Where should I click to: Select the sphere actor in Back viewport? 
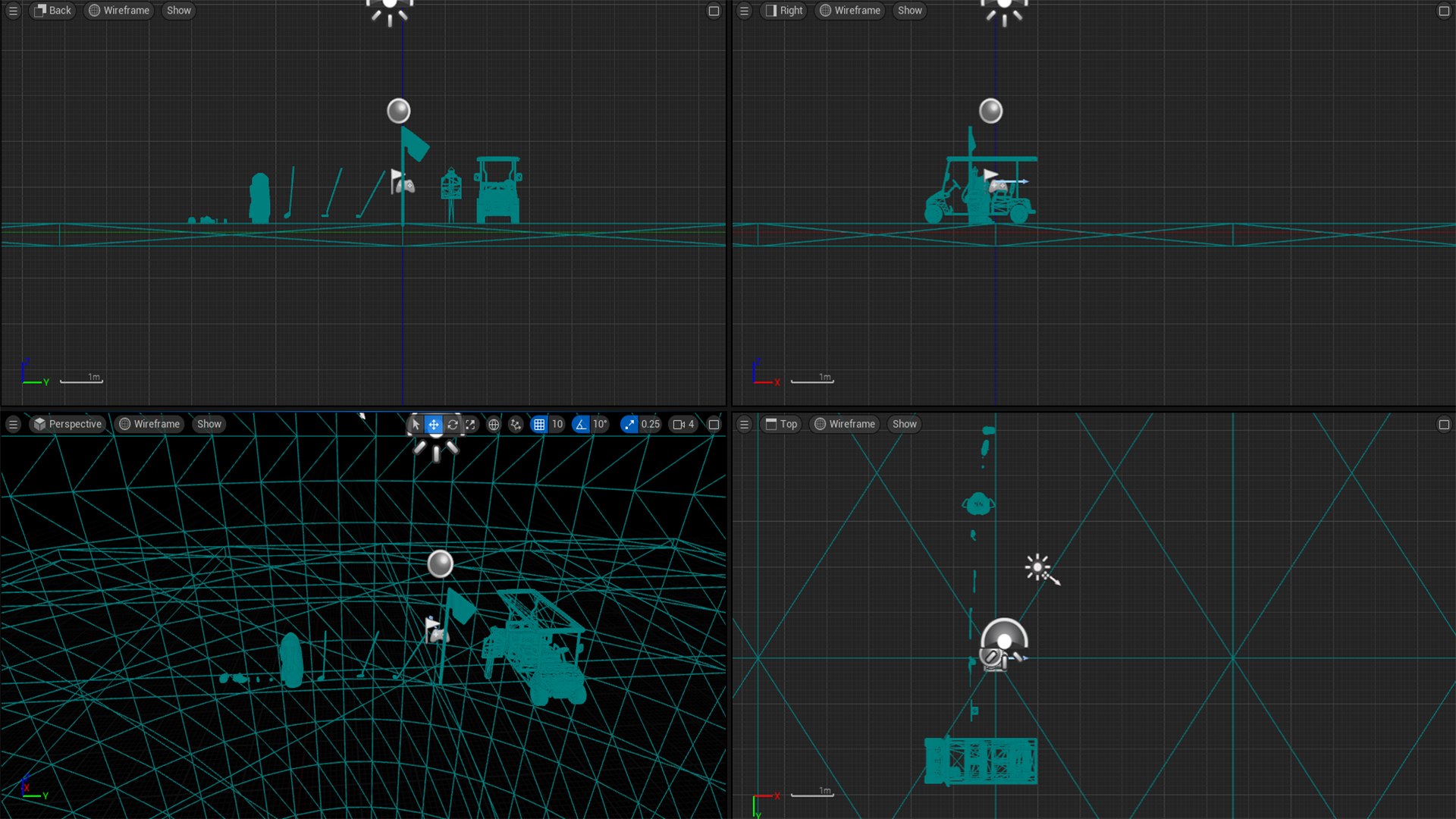point(398,111)
